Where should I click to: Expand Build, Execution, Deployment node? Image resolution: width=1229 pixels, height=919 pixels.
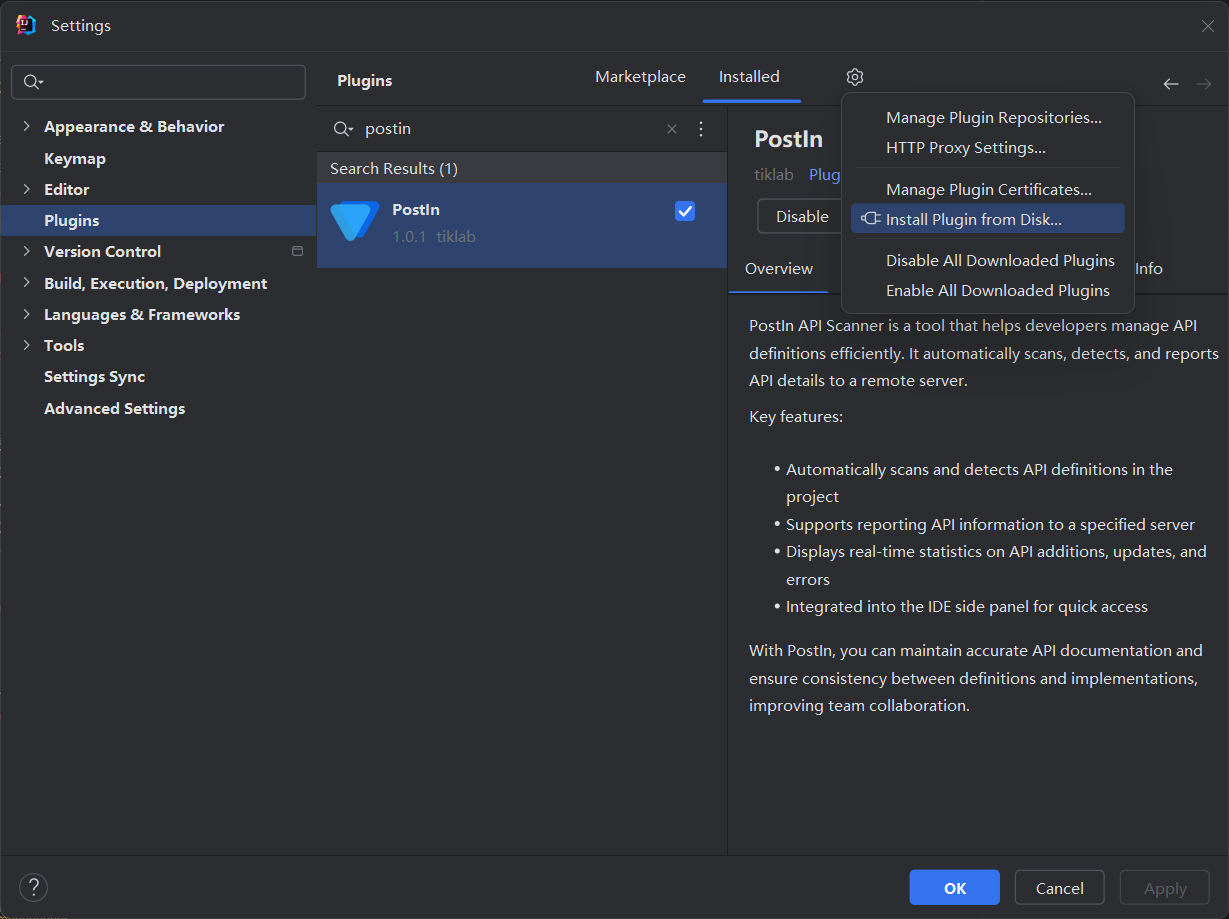tap(26, 283)
